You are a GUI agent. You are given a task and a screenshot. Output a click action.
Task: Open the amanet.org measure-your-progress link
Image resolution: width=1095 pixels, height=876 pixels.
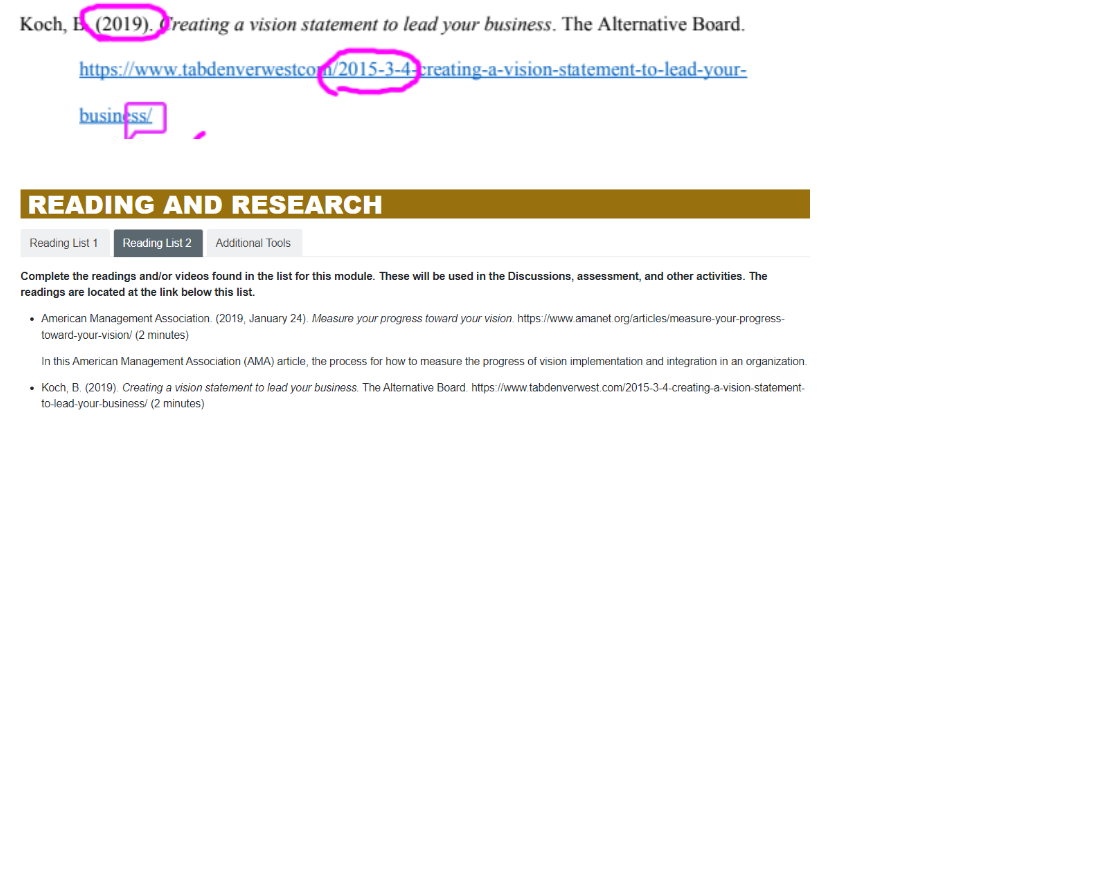click(x=648, y=318)
